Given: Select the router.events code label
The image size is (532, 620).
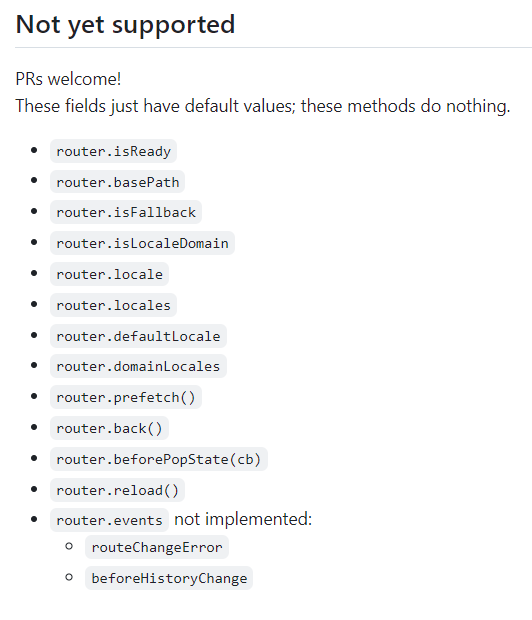Looking at the screenshot, I should click(x=110, y=520).
